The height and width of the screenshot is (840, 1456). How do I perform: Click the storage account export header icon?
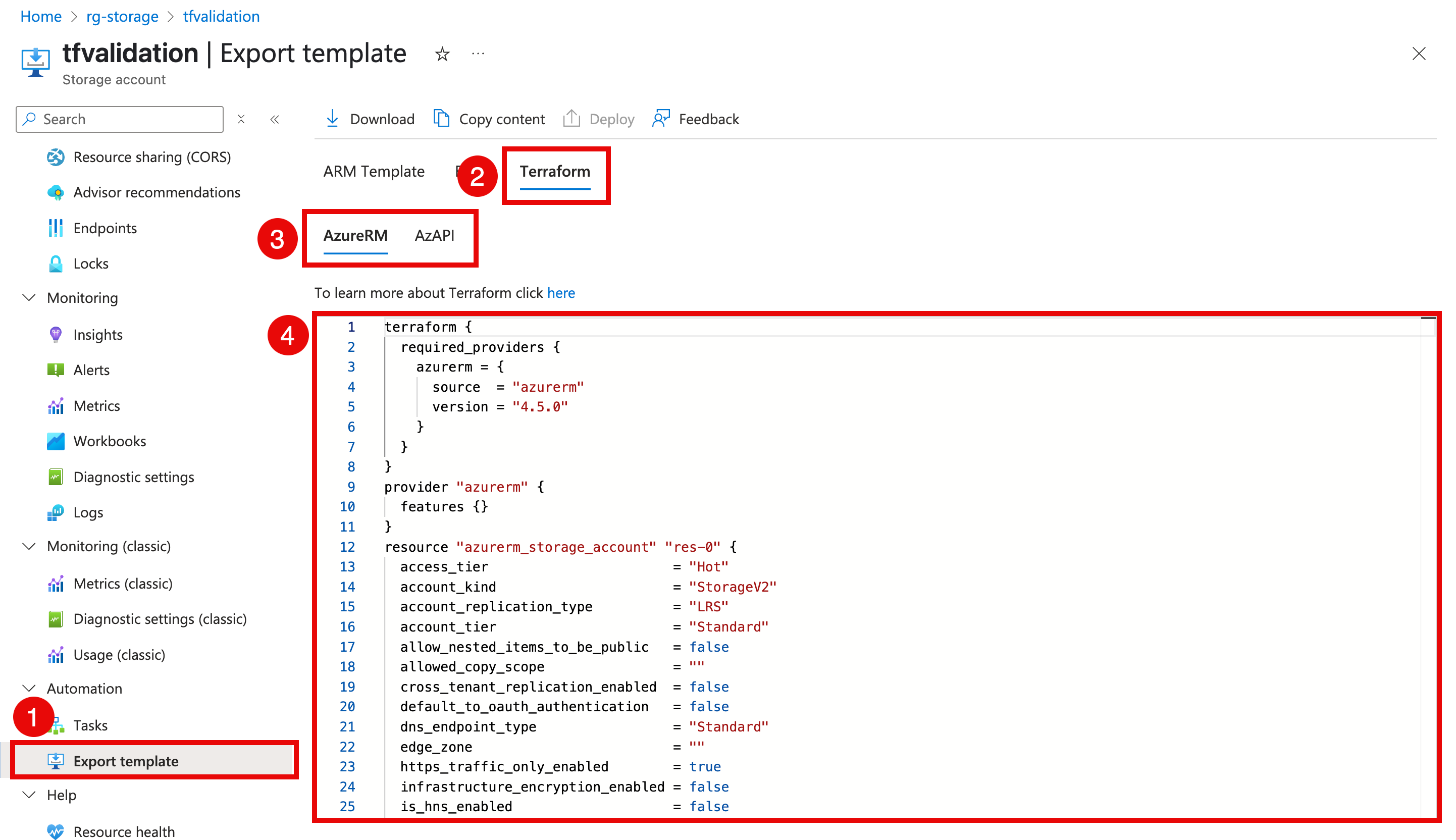coord(36,62)
